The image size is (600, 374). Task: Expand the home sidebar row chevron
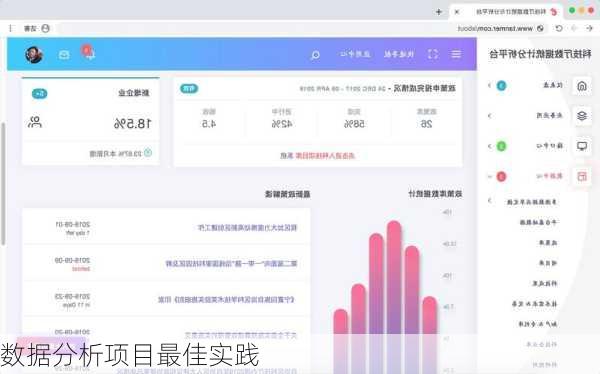[x=489, y=85]
